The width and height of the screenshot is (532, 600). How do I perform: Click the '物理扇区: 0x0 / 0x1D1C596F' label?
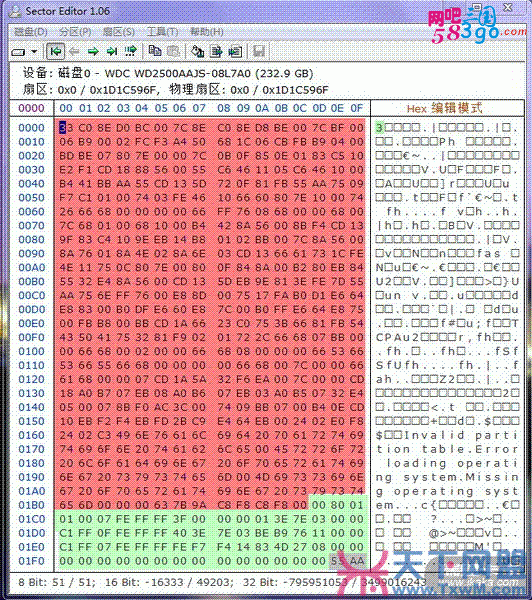(249, 90)
